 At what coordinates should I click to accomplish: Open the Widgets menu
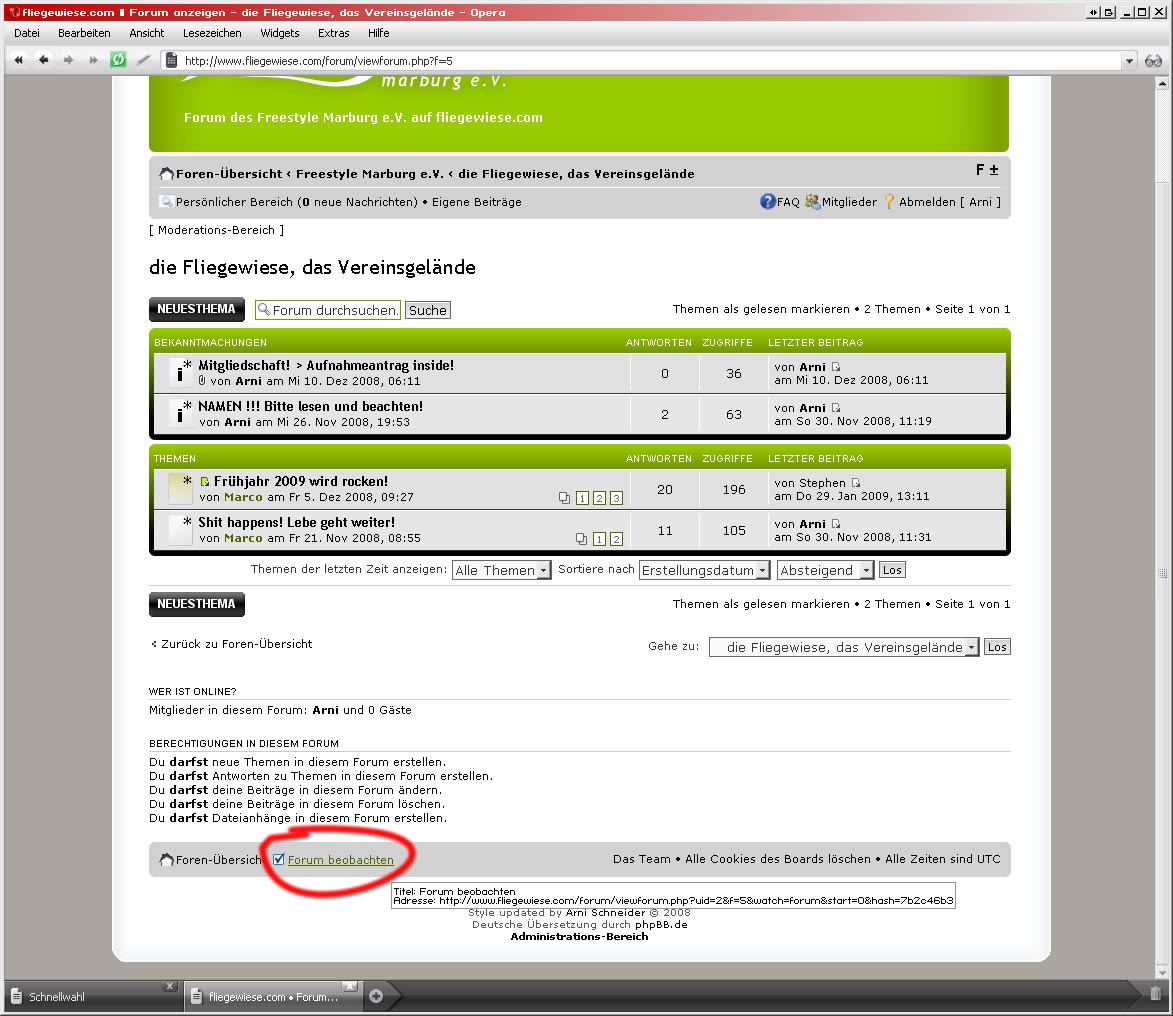click(x=279, y=33)
